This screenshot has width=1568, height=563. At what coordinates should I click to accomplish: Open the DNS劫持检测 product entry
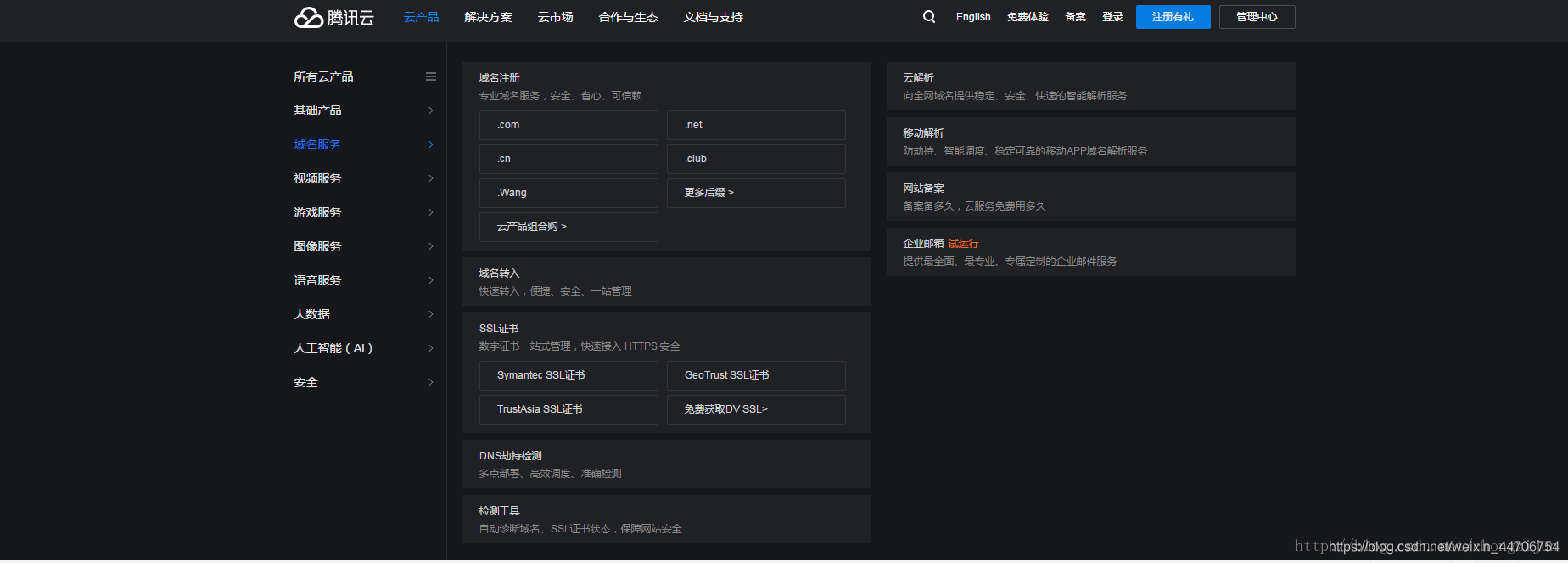click(667, 464)
